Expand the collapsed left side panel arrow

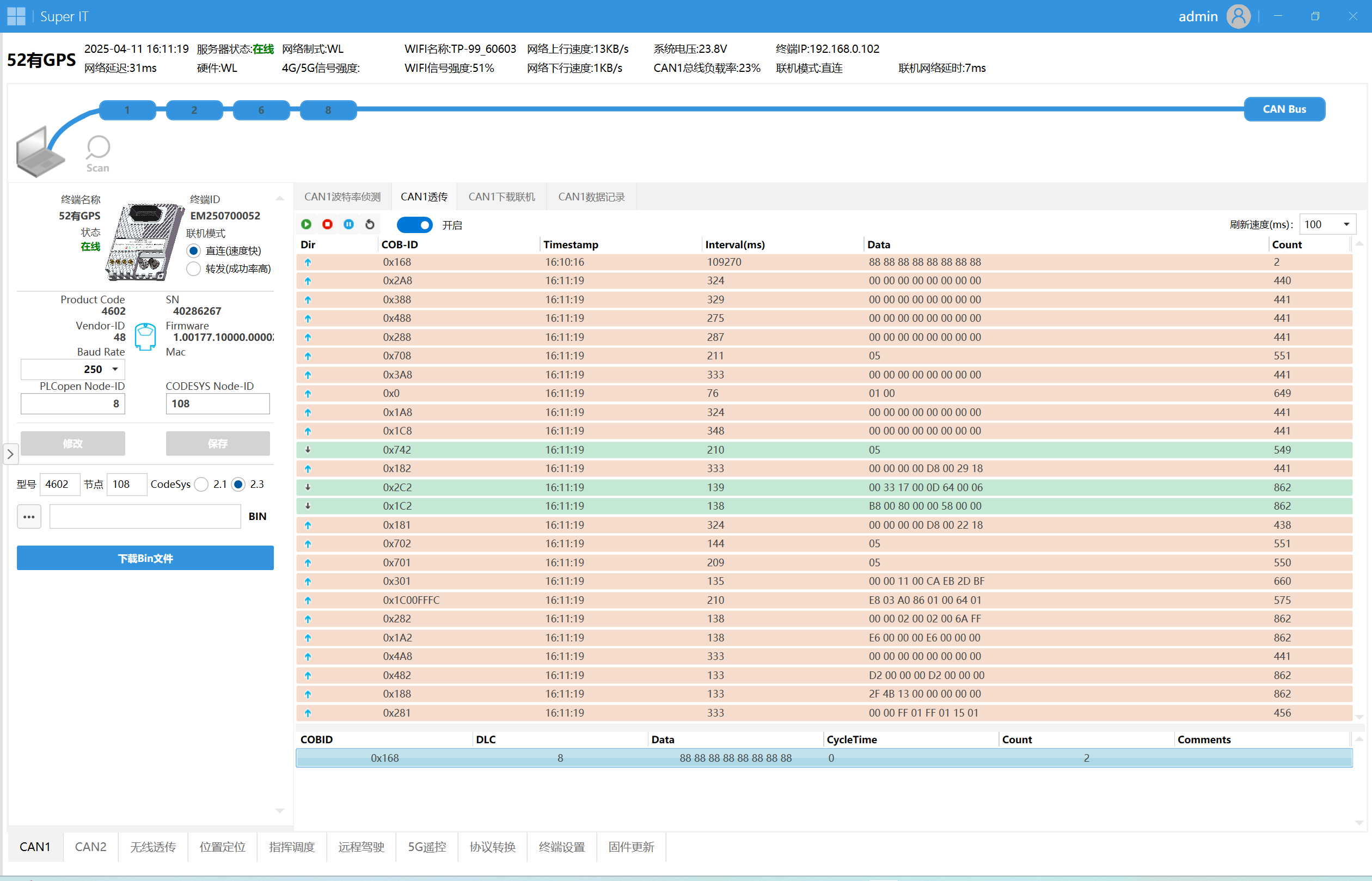(10, 454)
